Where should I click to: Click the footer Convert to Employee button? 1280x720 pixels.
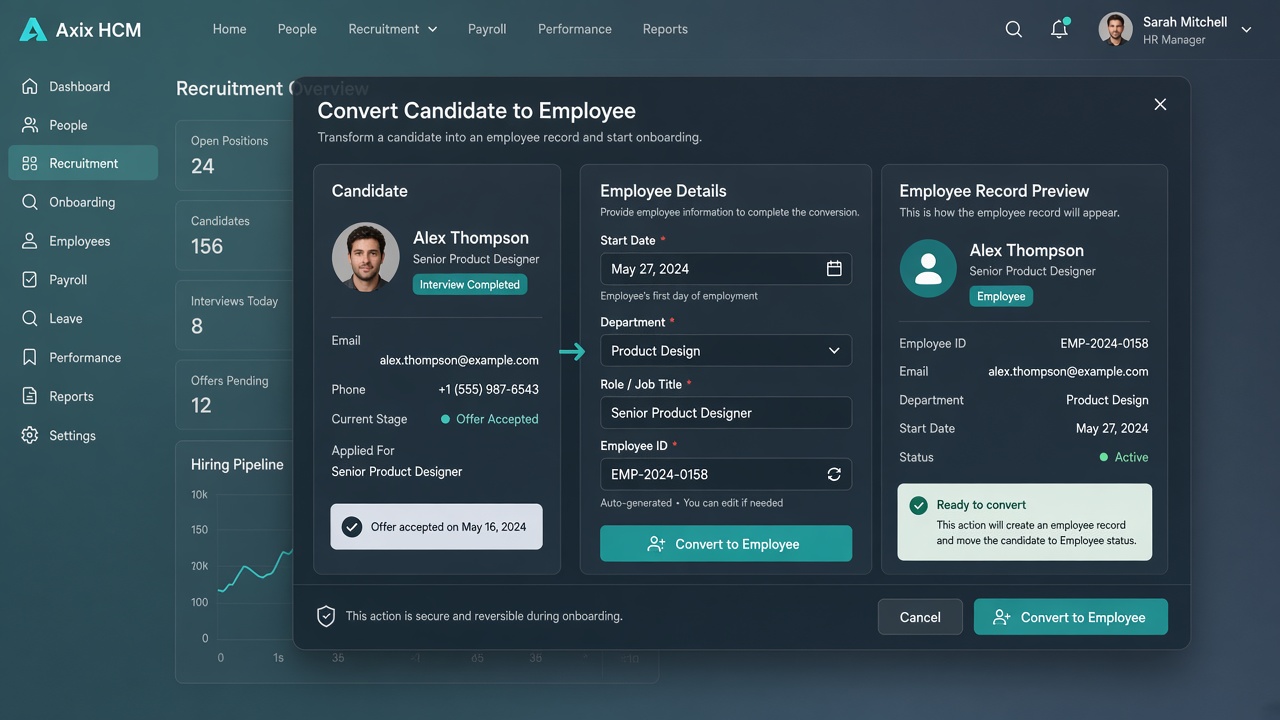1071,617
